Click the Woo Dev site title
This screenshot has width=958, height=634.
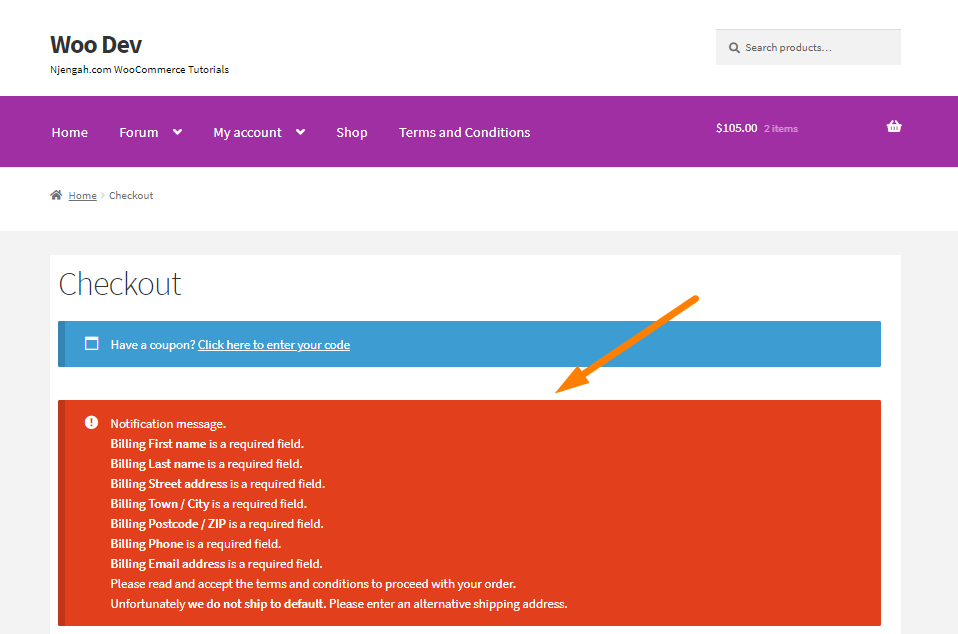click(x=96, y=45)
